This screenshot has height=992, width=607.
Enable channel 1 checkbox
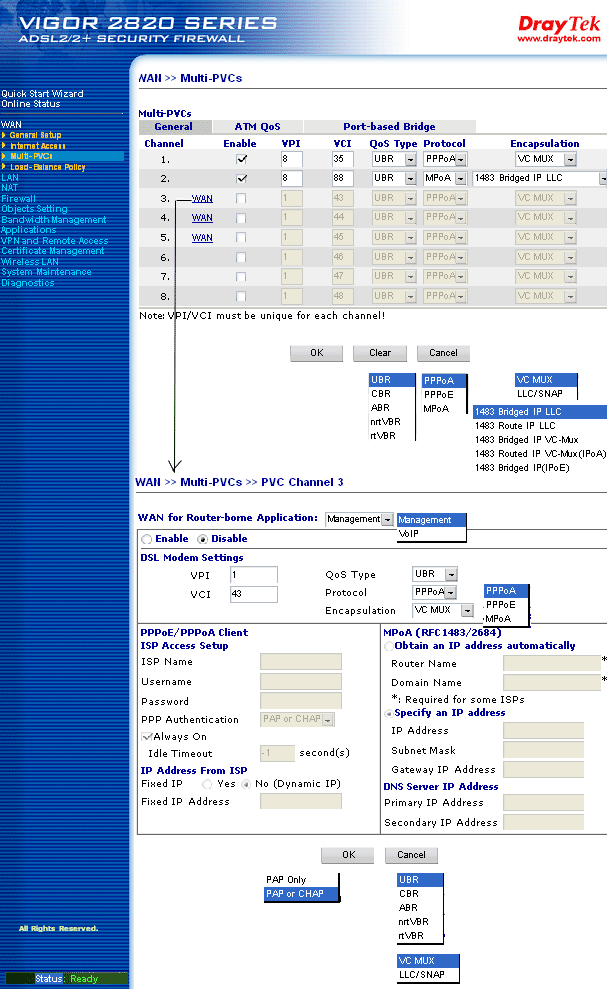pyautogui.click(x=241, y=159)
